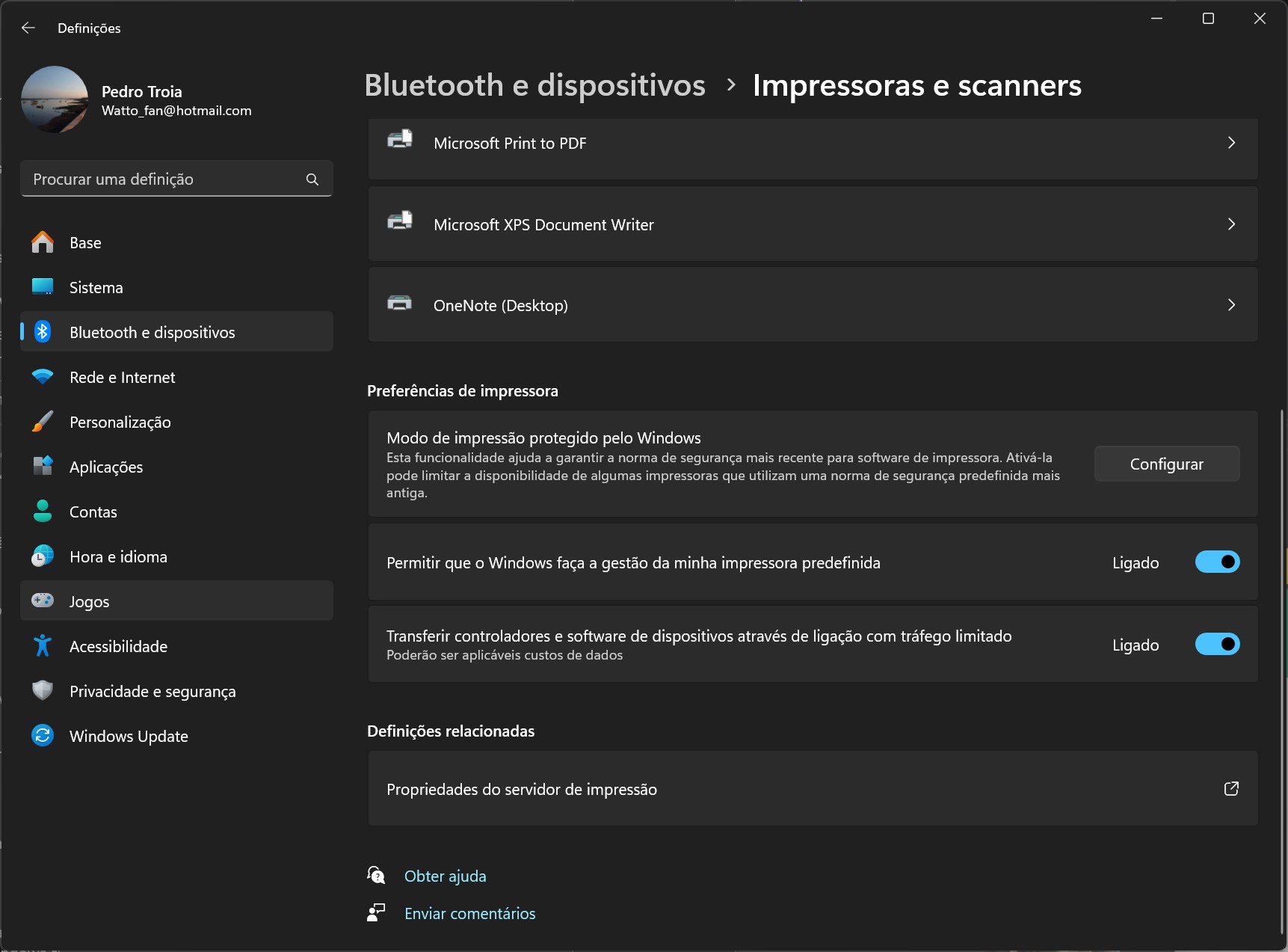
Task: Open Microsoft XPS Document Writer printer
Action: (813, 224)
